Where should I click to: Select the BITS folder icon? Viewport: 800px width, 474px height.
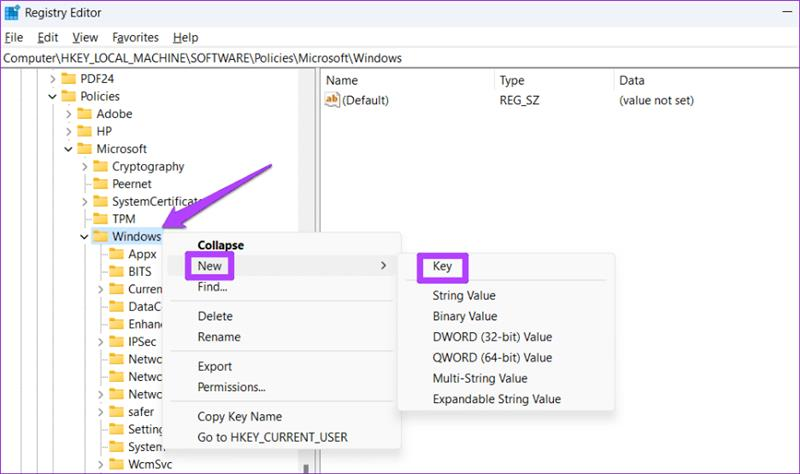pyautogui.click(x=116, y=271)
